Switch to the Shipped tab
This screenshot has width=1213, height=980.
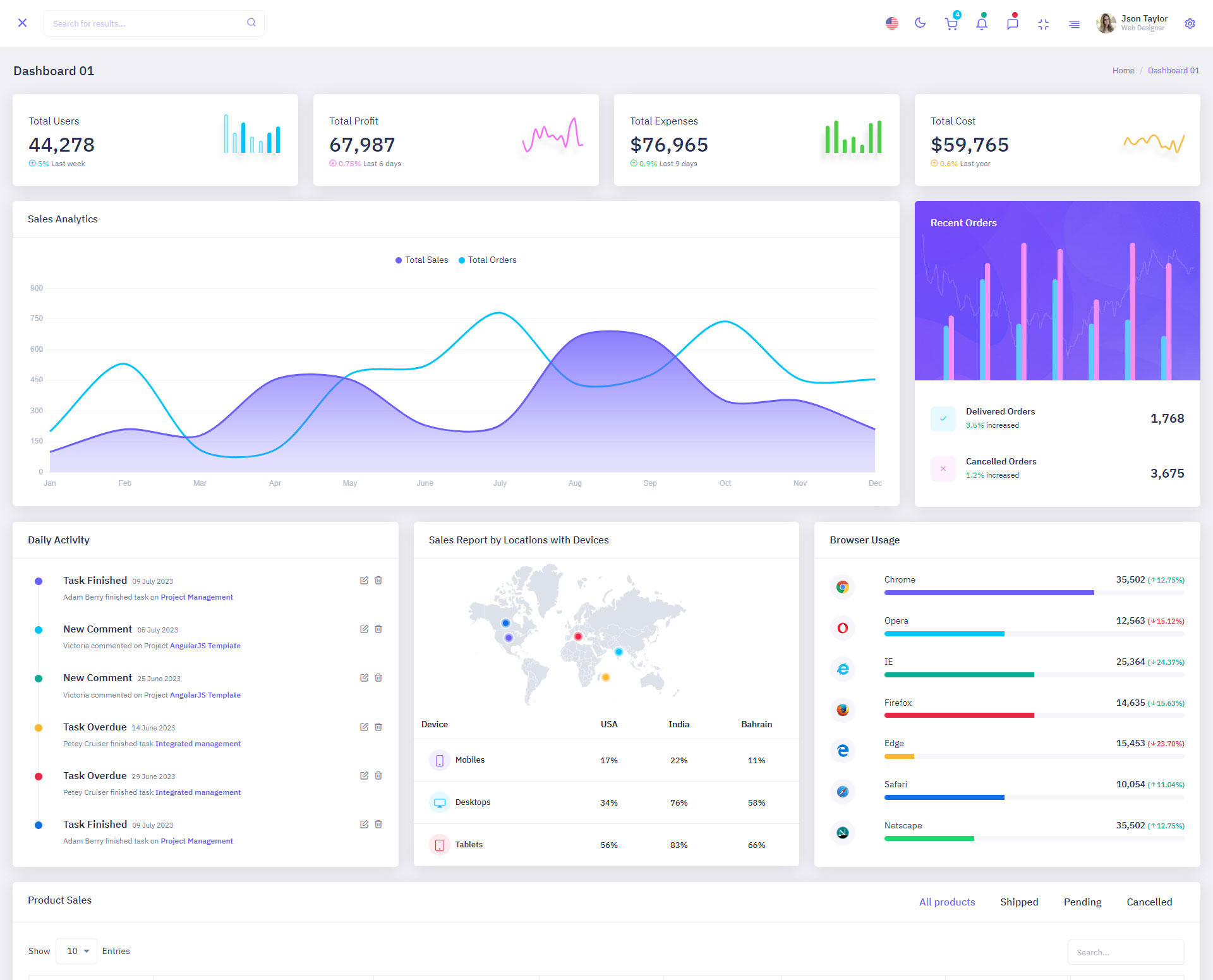1018,902
